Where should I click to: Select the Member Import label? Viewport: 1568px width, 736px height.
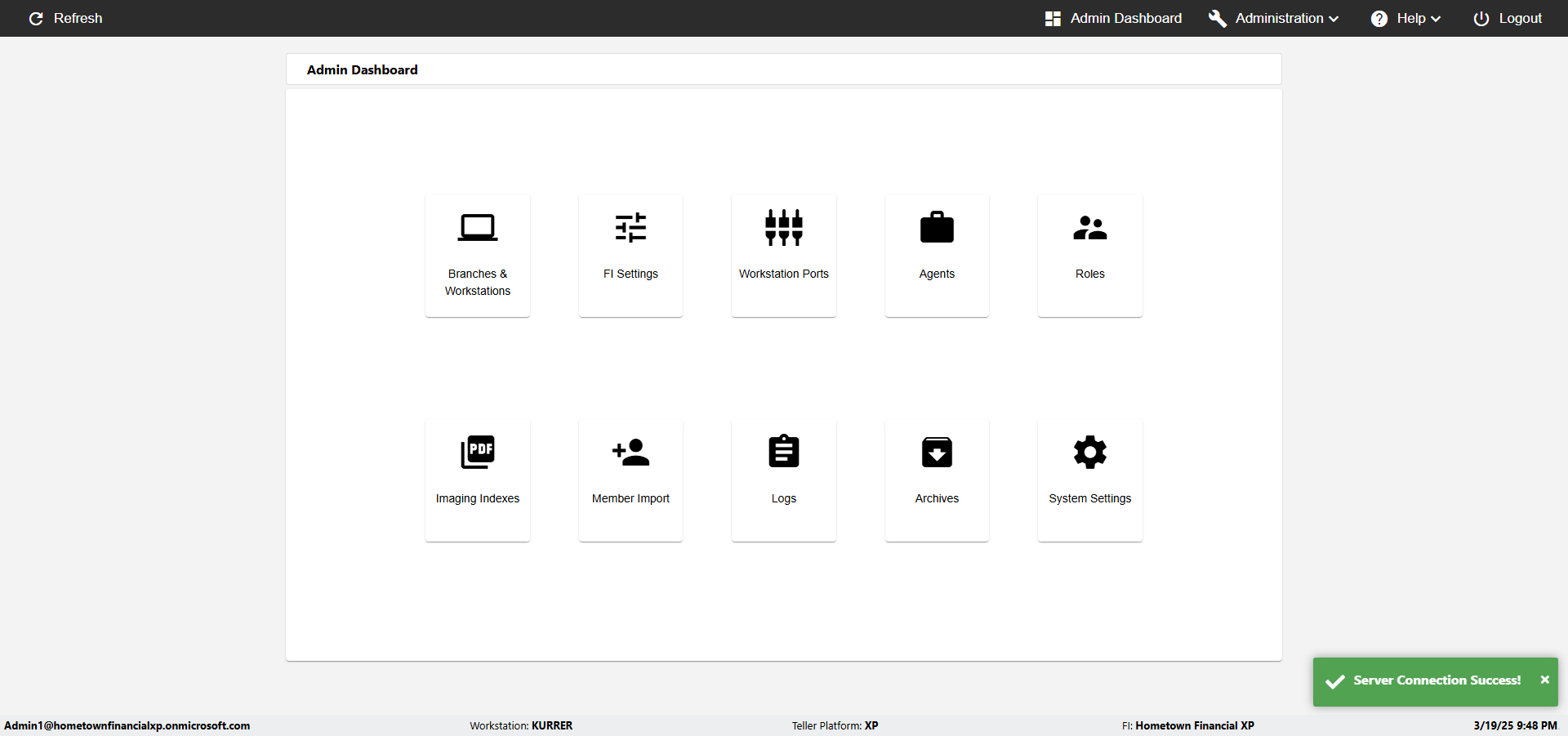pos(630,499)
